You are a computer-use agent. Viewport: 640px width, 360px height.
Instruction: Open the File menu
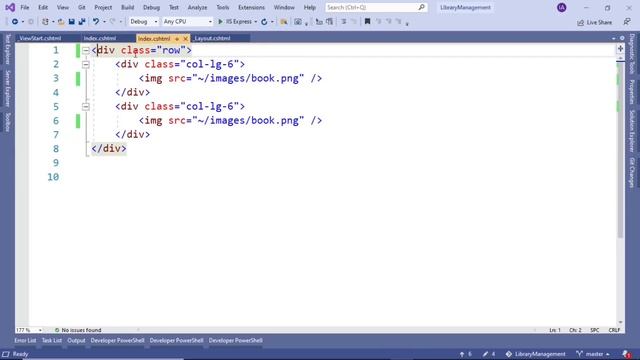[24, 7]
